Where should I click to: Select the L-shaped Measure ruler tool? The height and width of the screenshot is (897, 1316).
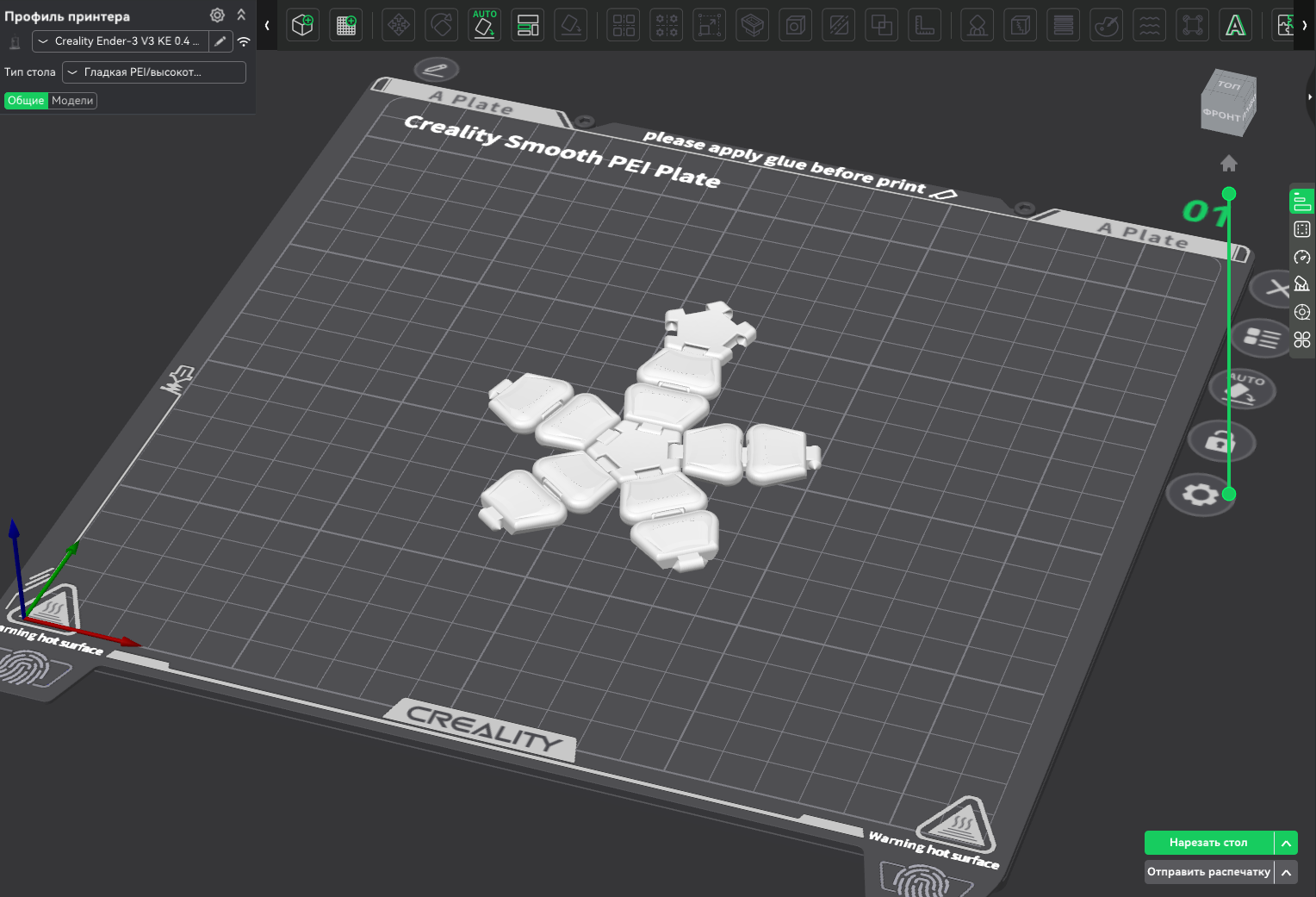pyautogui.click(x=925, y=25)
